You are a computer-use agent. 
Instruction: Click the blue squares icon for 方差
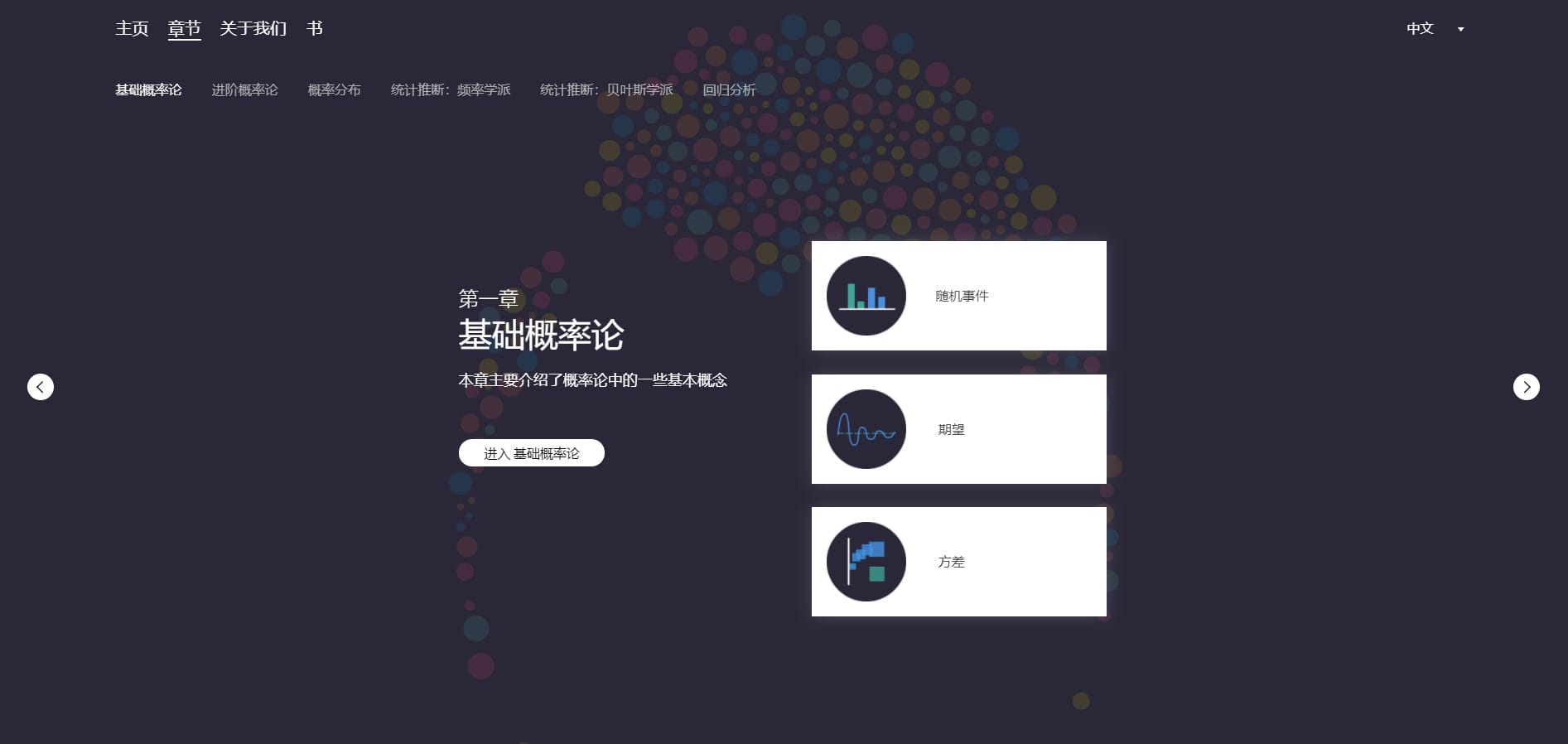(x=866, y=562)
